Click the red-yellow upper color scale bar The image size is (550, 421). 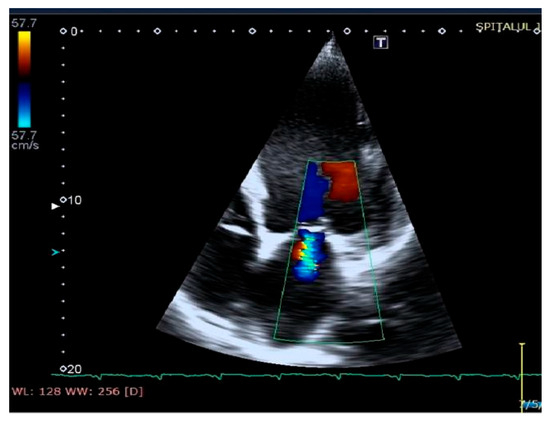pos(24,53)
